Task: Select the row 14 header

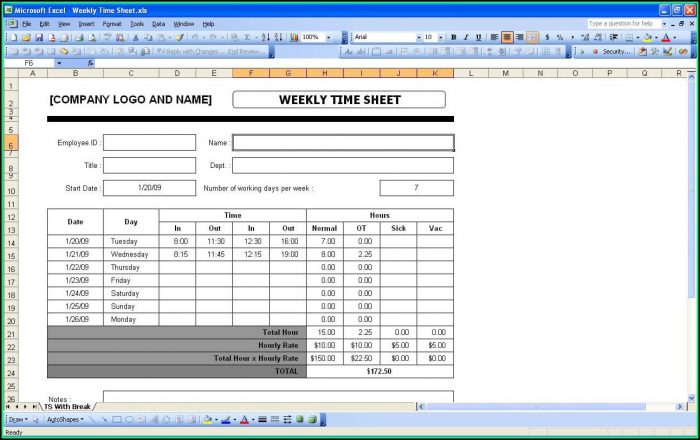Action: click(x=11, y=243)
